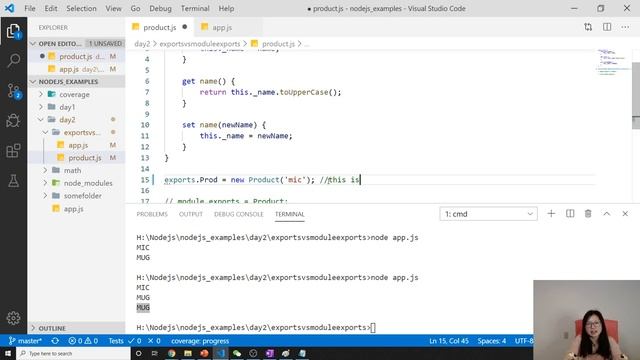Click the master branch status item
Viewport: 640px width, 360px height.
25,341
